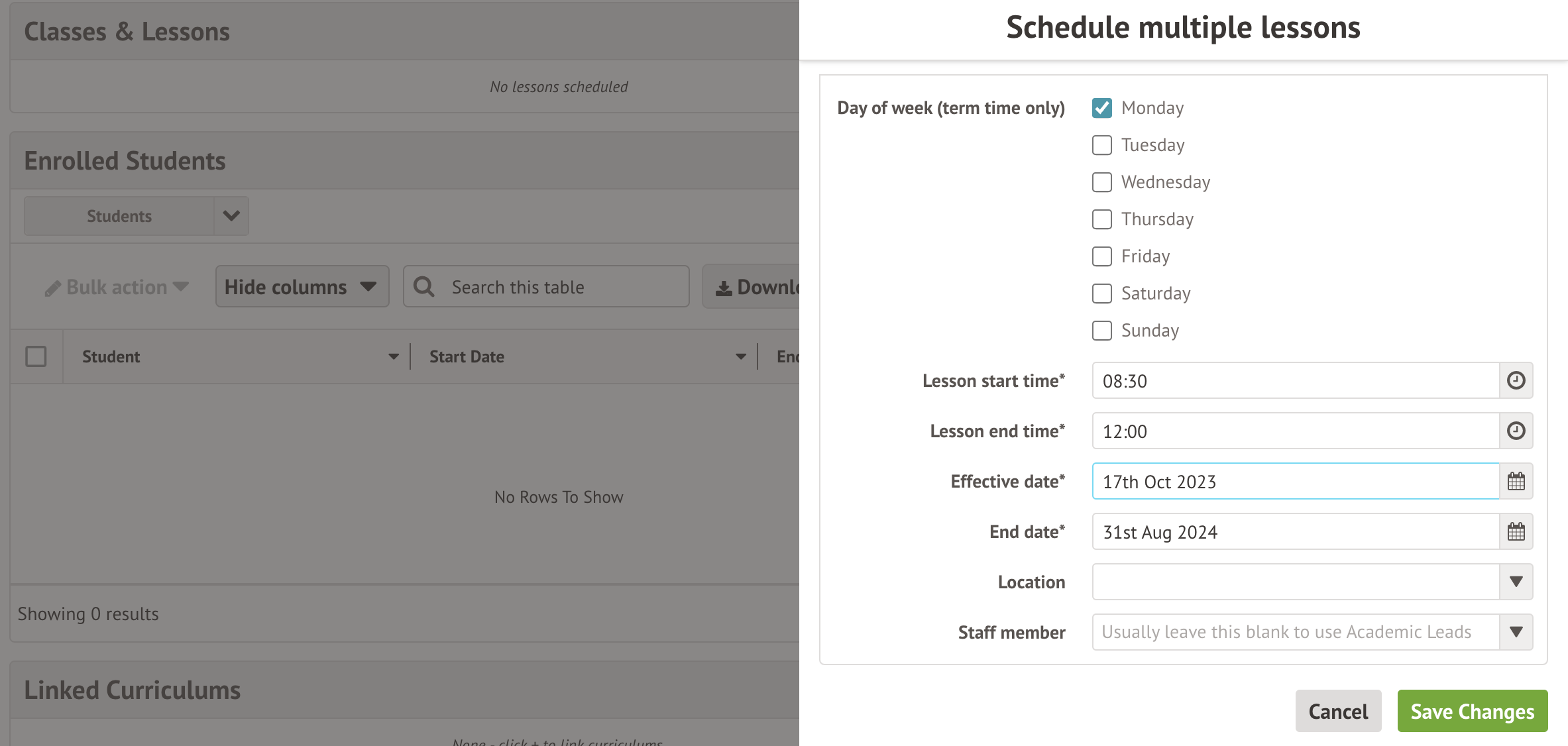1568x746 pixels.
Task: Click the Effective date input field
Action: click(1295, 482)
